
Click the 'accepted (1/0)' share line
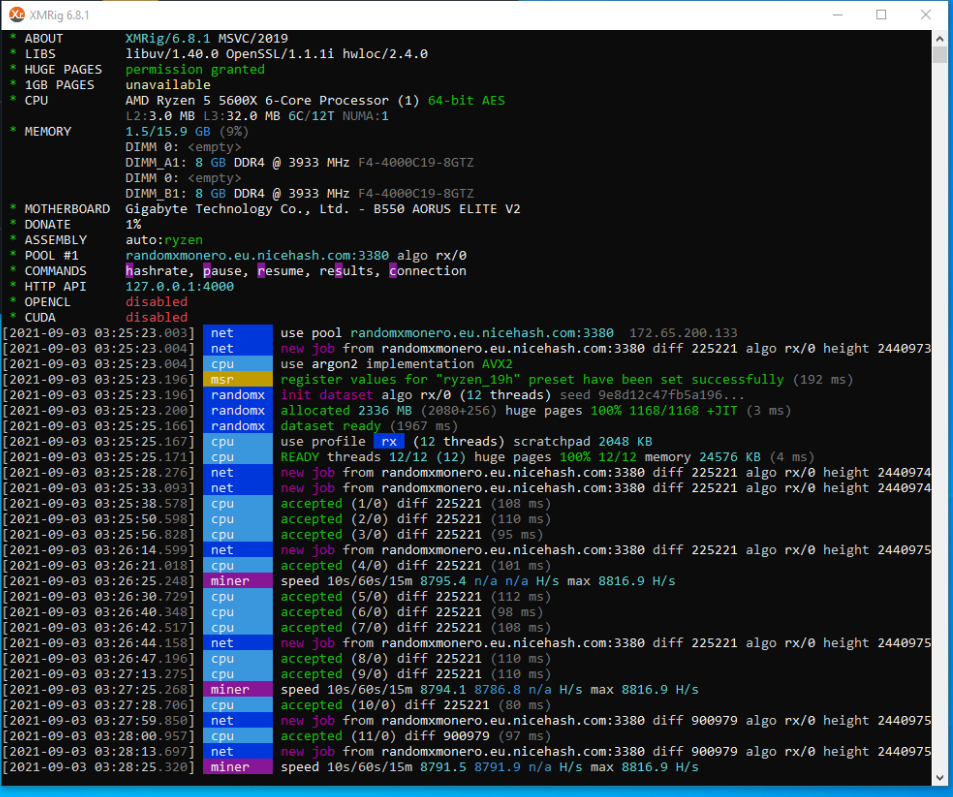416,503
